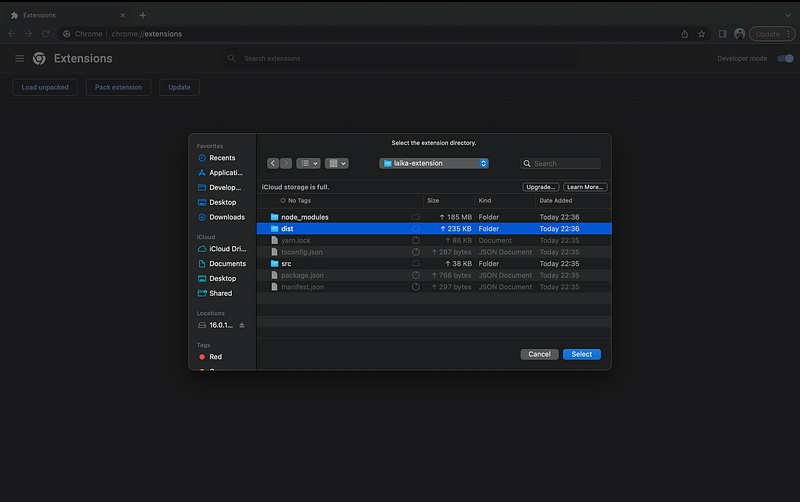Open the grid grouping dropdown
The width and height of the screenshot is (800, 502).
click(x=336, y=163)
